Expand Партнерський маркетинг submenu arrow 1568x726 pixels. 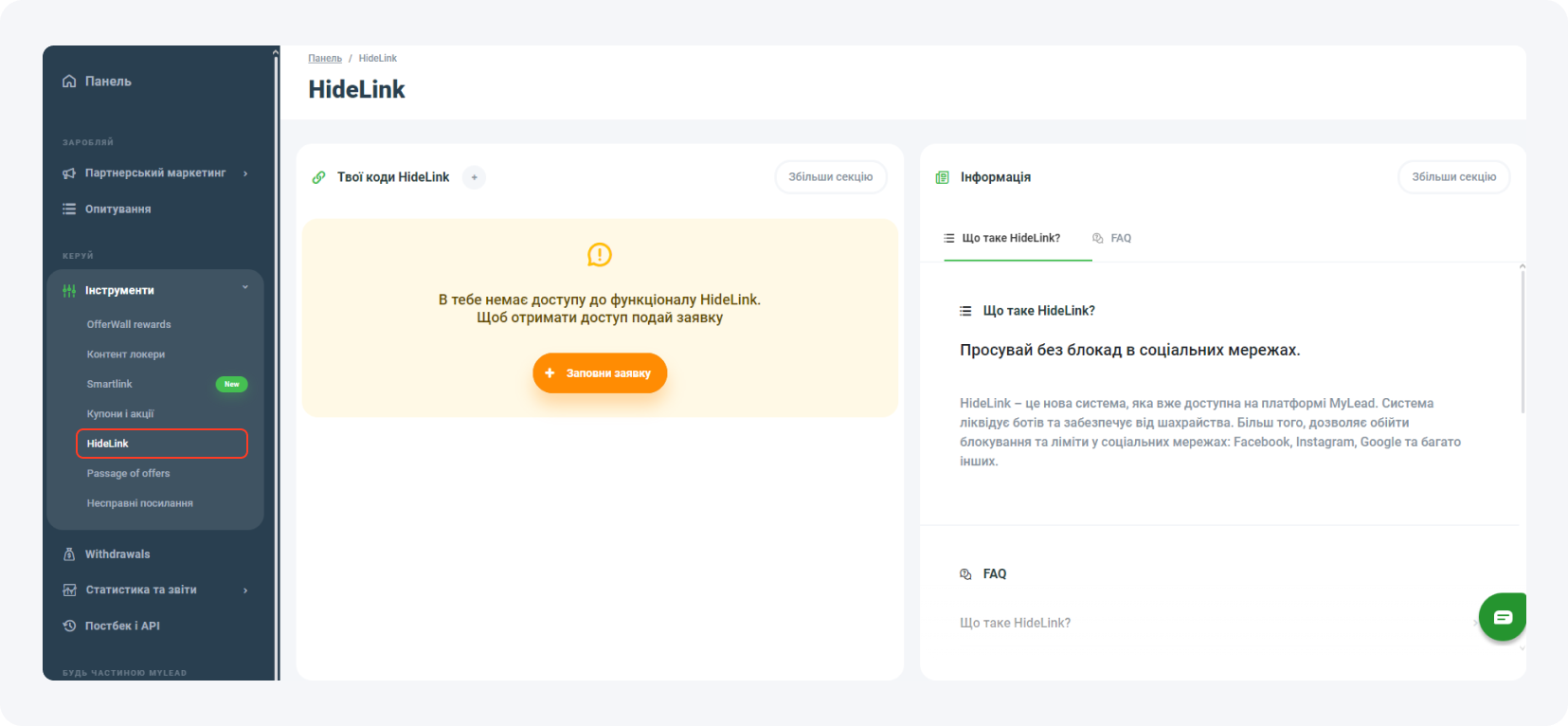coord(245,173)
